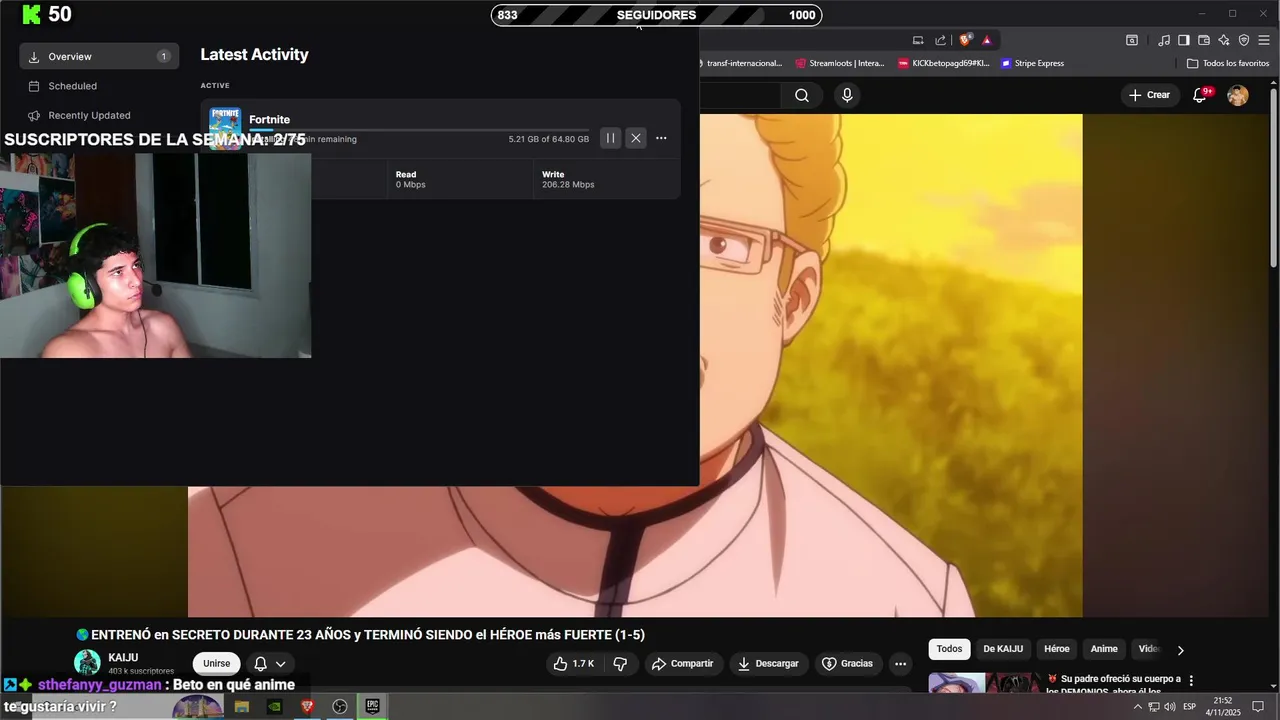Screen dimensions: 1280x720
Task: Open File Explorer from the taskbar
Action: point(241,707)
